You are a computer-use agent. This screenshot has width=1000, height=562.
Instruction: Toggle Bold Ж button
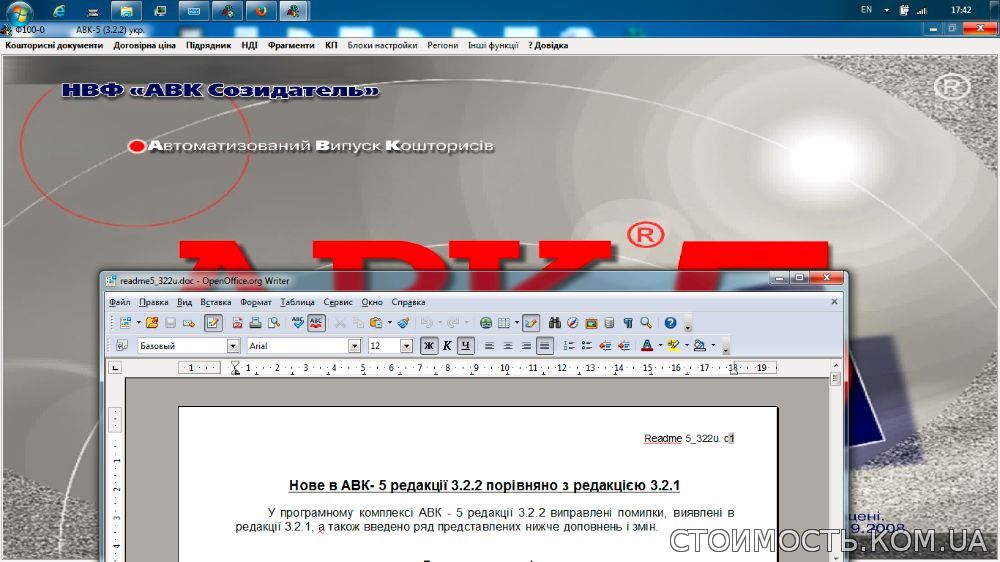[429, 346]
